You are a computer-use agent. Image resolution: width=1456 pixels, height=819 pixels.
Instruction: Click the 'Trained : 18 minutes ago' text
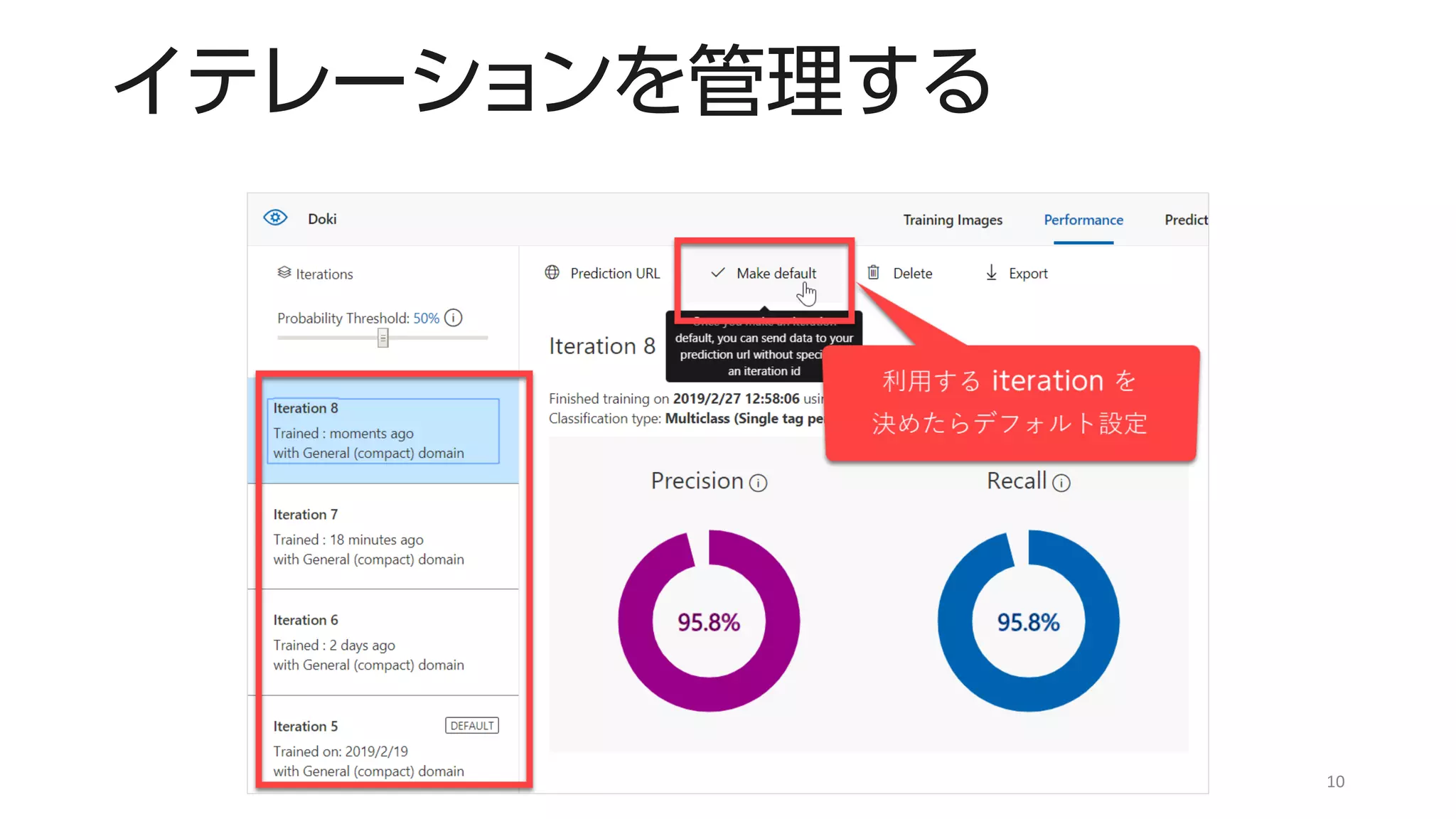click(348, 540)
